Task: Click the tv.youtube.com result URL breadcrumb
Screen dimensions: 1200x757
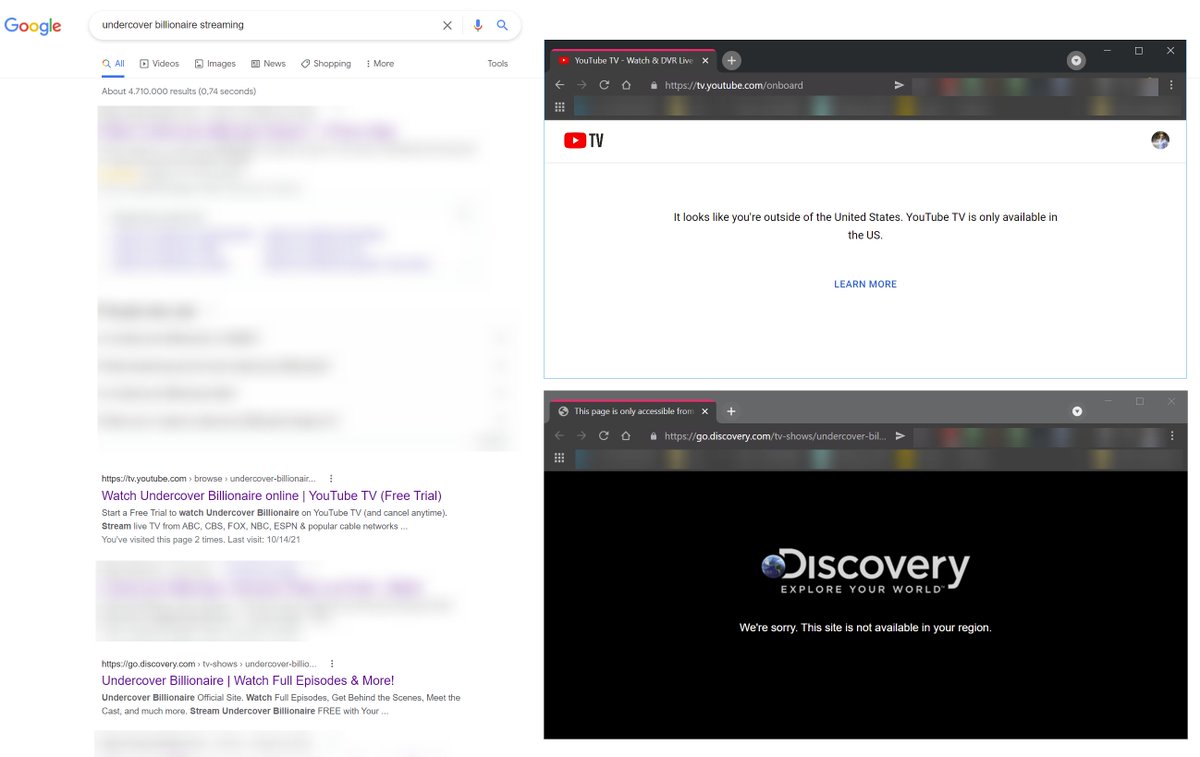Action: tap(208, 479)
